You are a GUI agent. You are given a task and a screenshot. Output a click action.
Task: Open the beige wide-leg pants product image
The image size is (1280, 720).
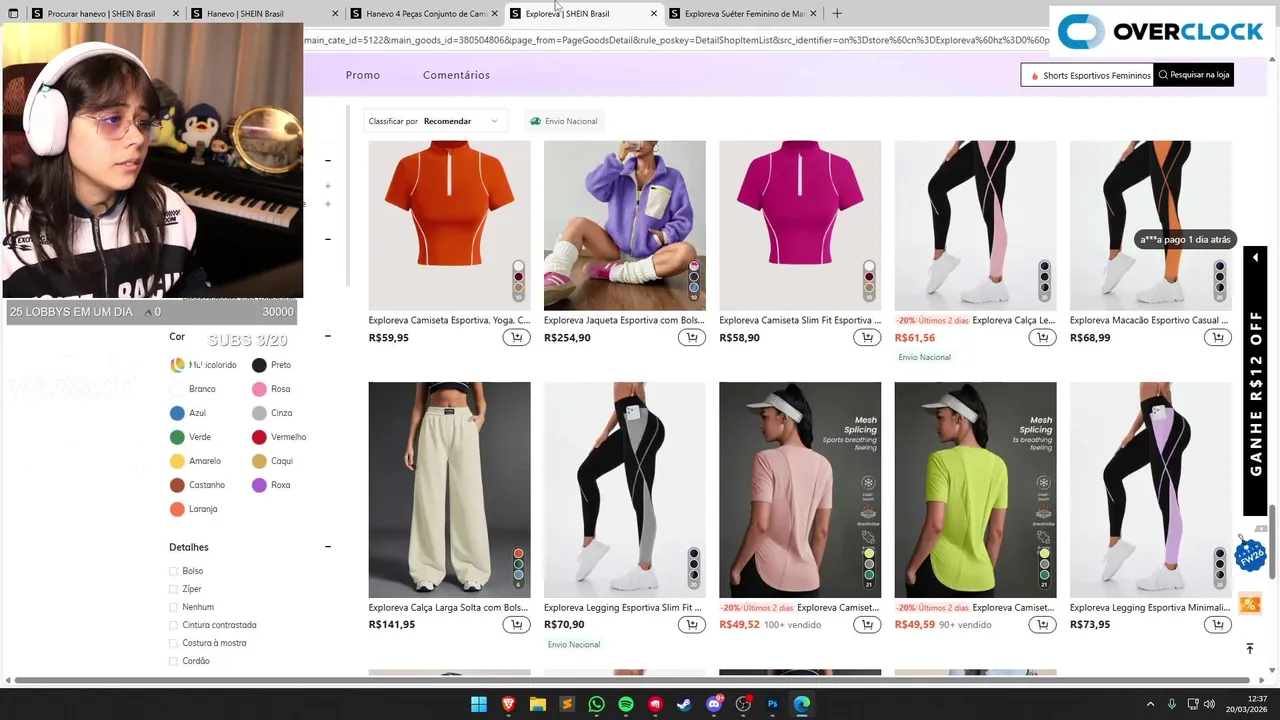click(449, 489)
